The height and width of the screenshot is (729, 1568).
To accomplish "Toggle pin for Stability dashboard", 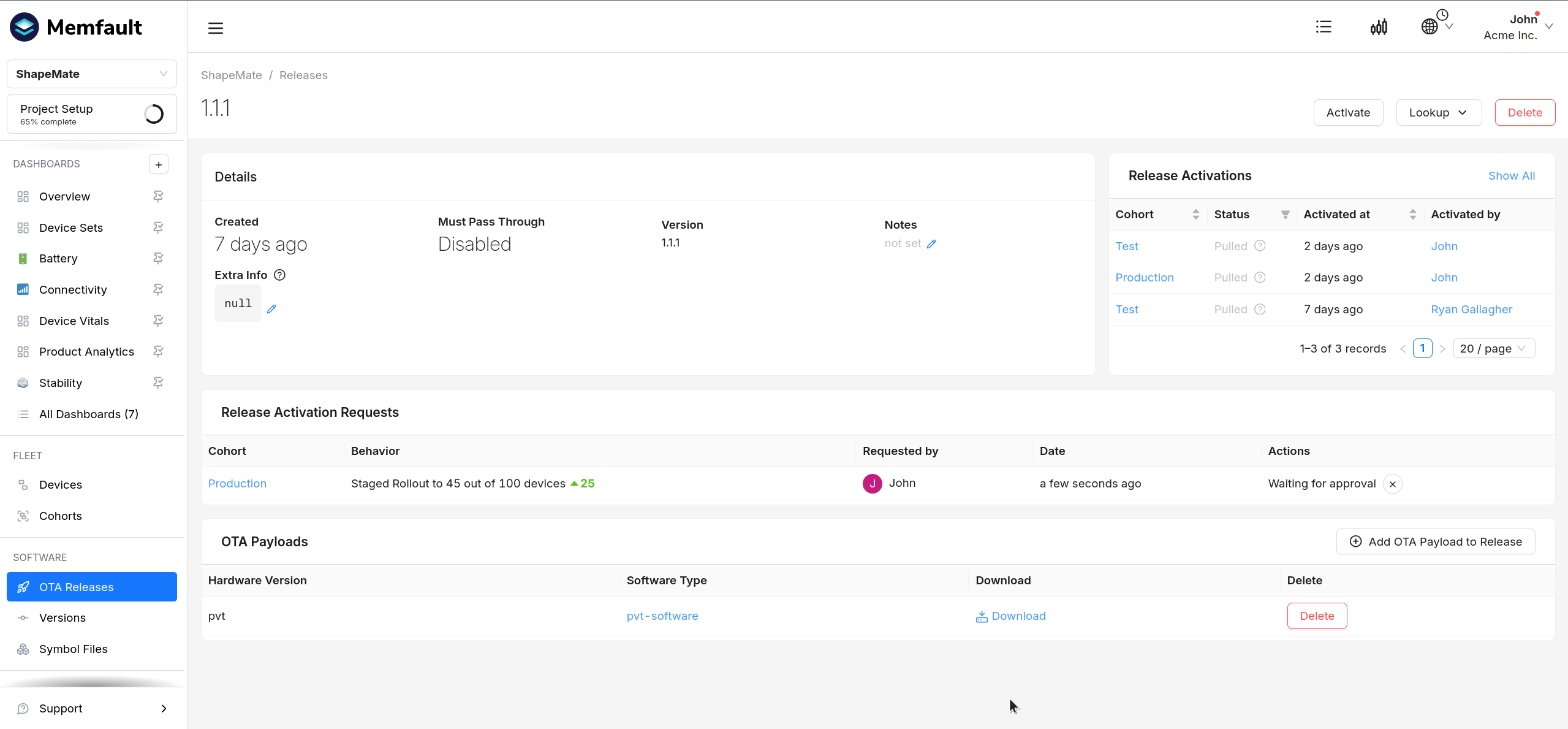I will point(158,383).
